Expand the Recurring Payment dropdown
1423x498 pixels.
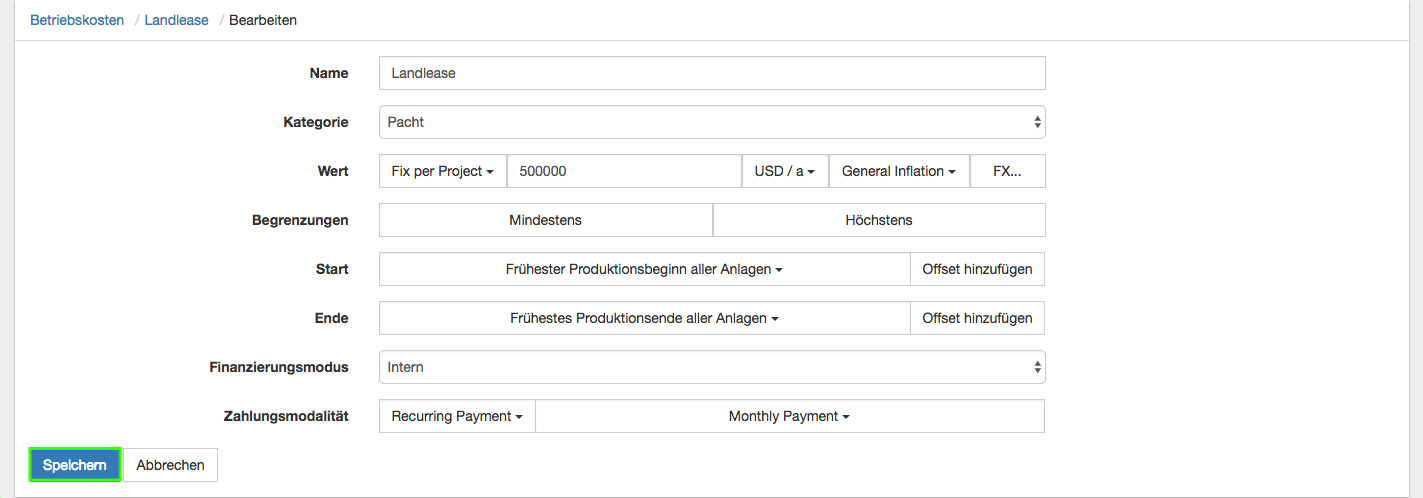(457, 416)
